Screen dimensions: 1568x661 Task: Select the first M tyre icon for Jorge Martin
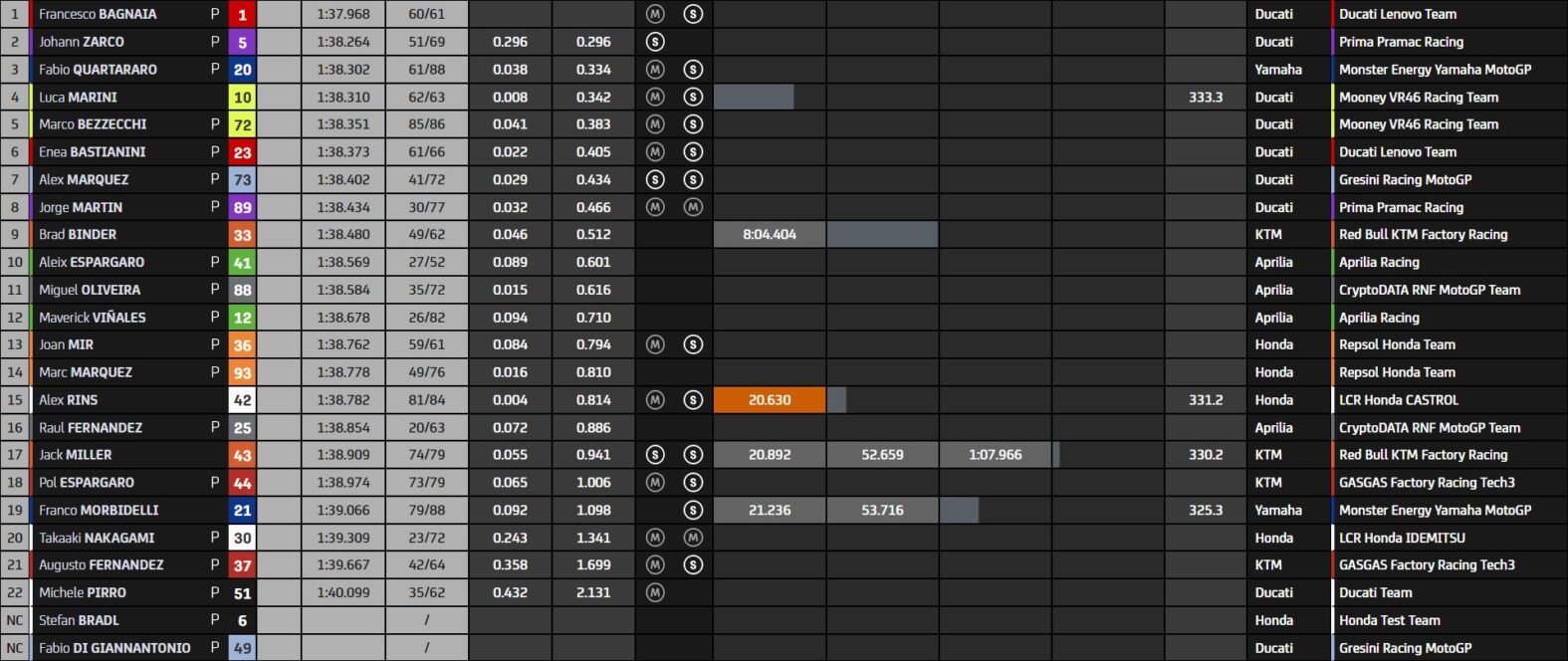pyautogui.click(x=655, y=207)
